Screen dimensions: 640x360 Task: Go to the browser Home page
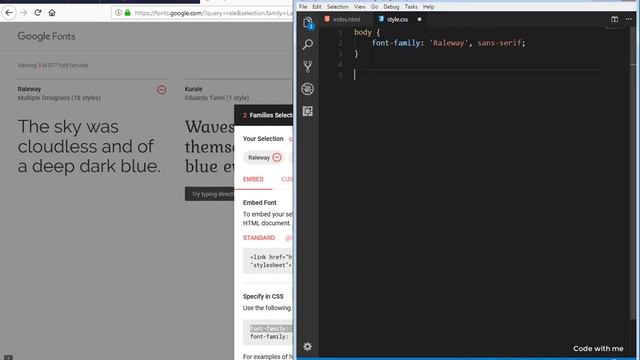[52, 13]
